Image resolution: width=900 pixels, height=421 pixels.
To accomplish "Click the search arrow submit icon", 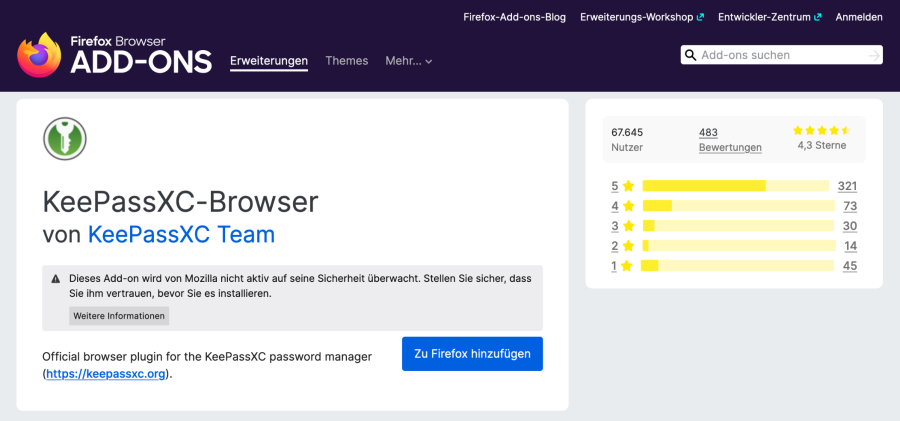I will tap(874, 56).
